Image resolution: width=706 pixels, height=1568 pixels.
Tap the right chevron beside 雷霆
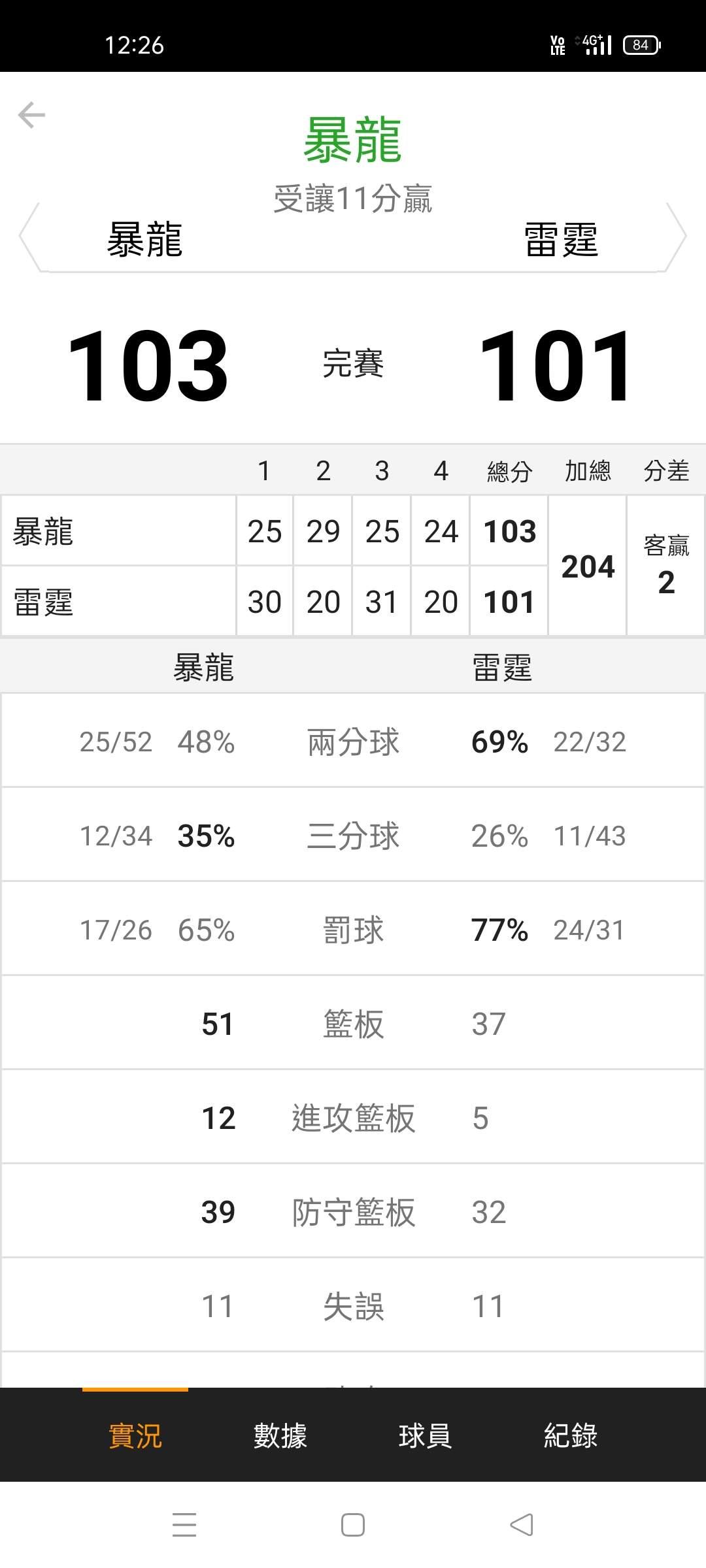coord(677,237)
